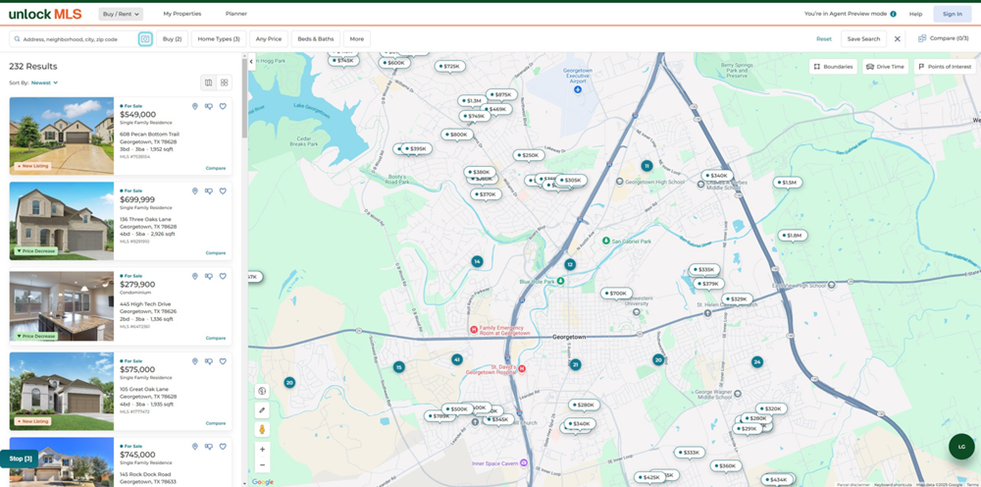Screen dimensions: 981x487
Task: Open the More filters dropdown
Action: pos(357,39)
